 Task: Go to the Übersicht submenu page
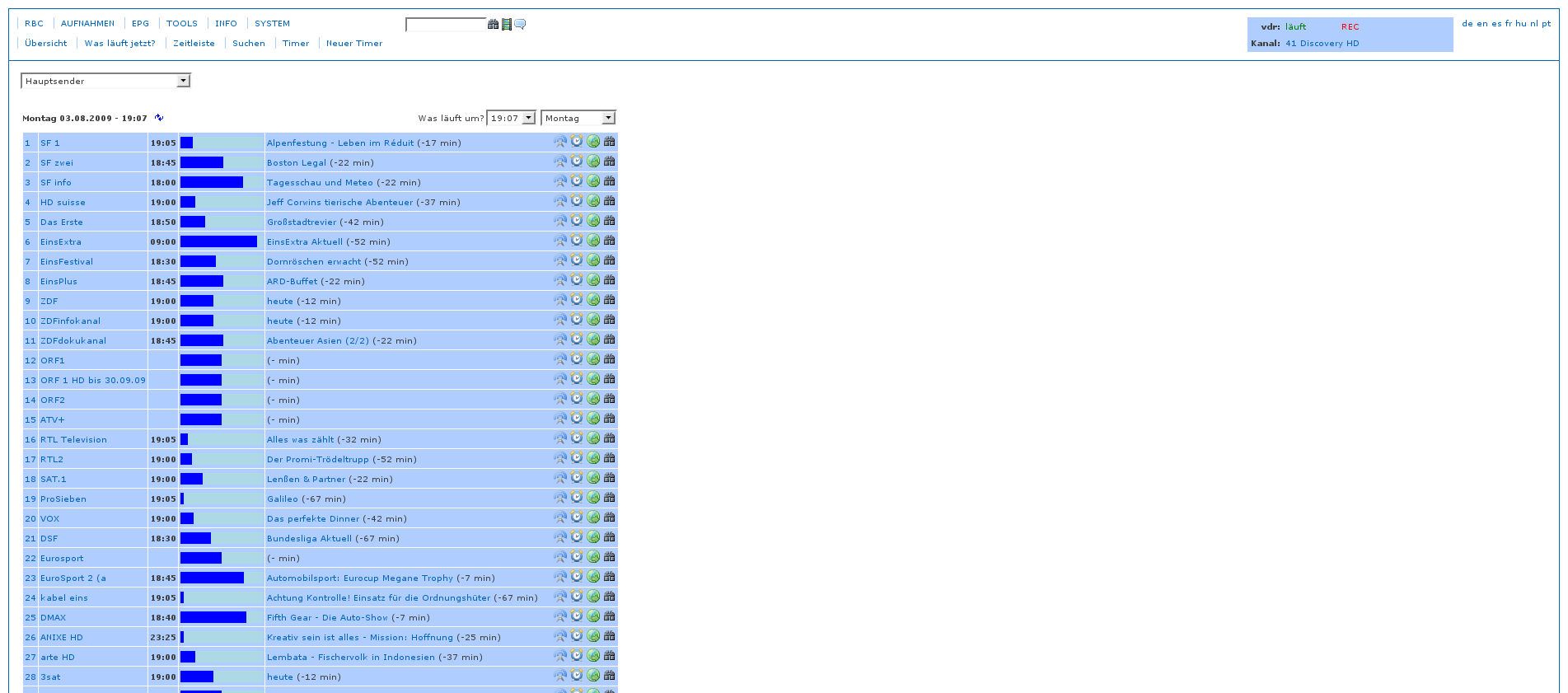[46, 44]
